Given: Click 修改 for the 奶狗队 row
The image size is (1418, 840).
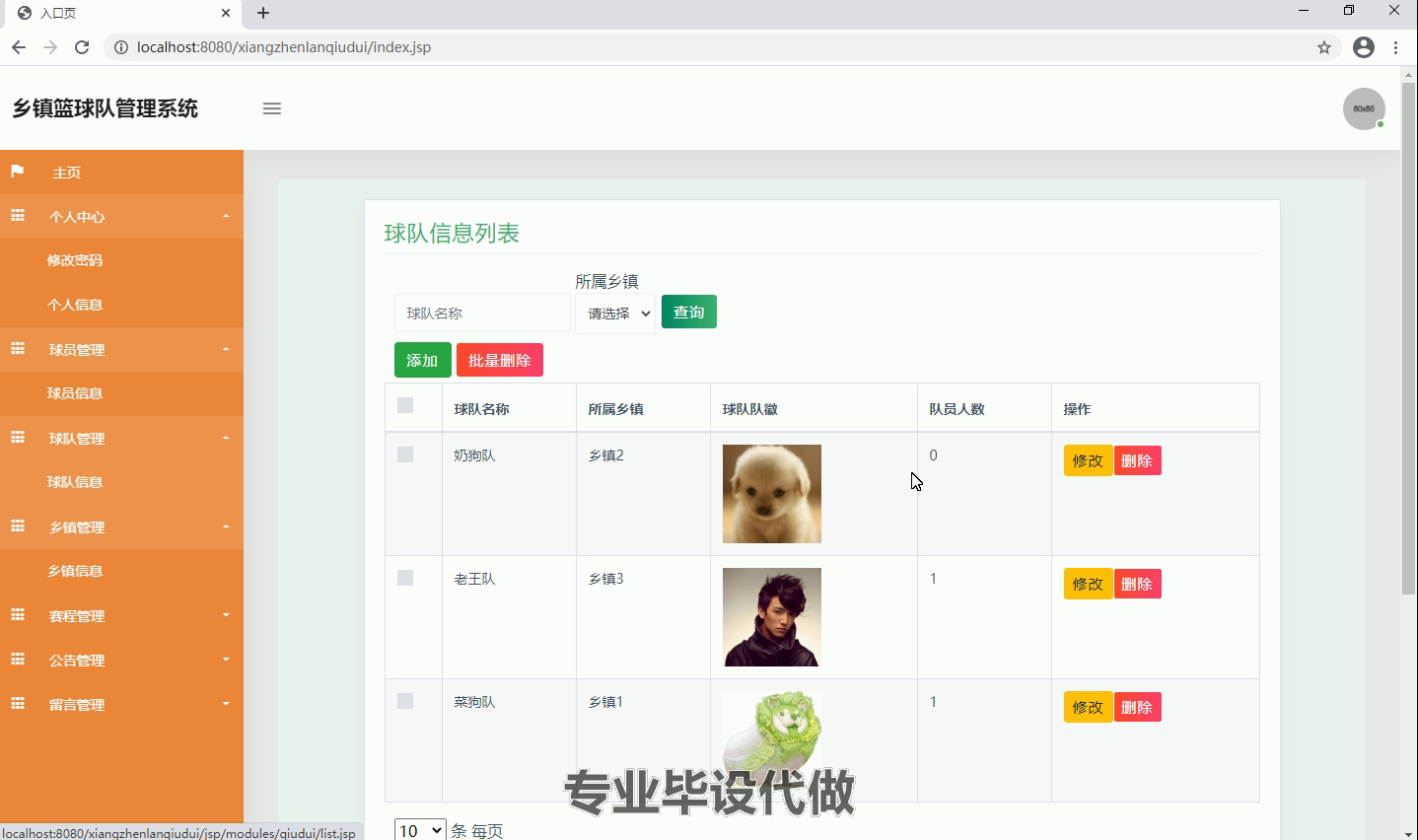Looking at the screenshot, I should point(1089,460).
